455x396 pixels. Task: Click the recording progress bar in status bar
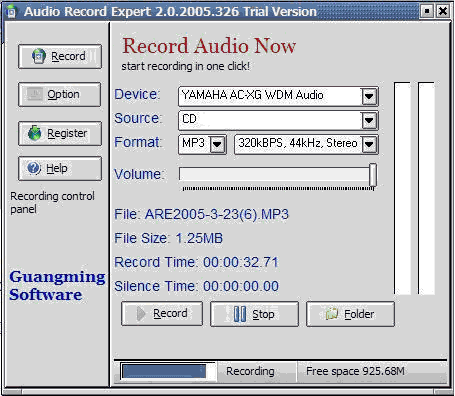[168, 371]
